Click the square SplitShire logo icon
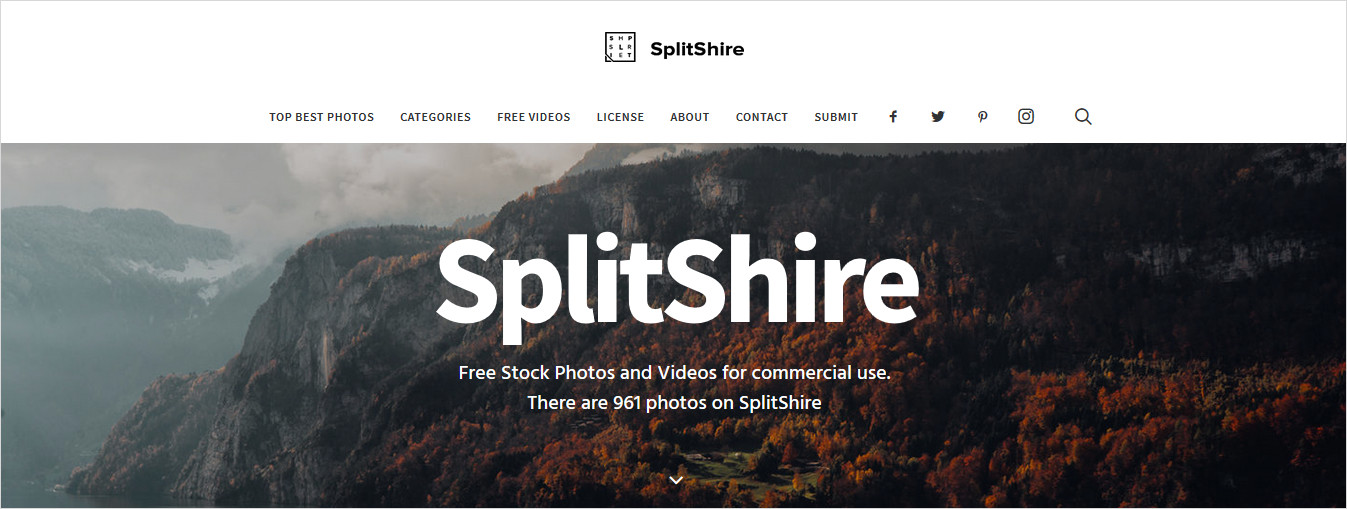Image resolution: width=1347 pixels, height=509 pixels. pos(620,47)
